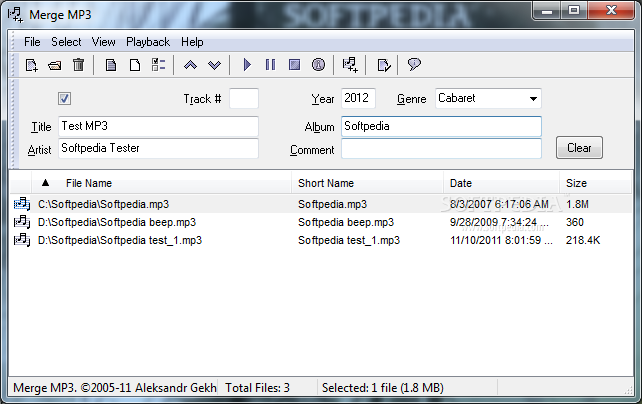Click the music icon beside Softpedia test_1.mp3
Image resolution: width=642 pixels, height=404 pixels.
pos(22,240)
